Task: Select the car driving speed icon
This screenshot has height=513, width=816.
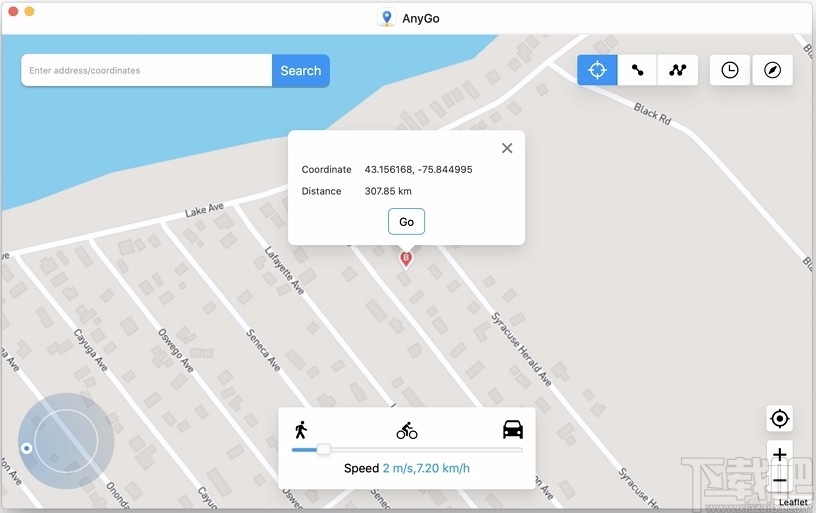Action: pos(513,430)
